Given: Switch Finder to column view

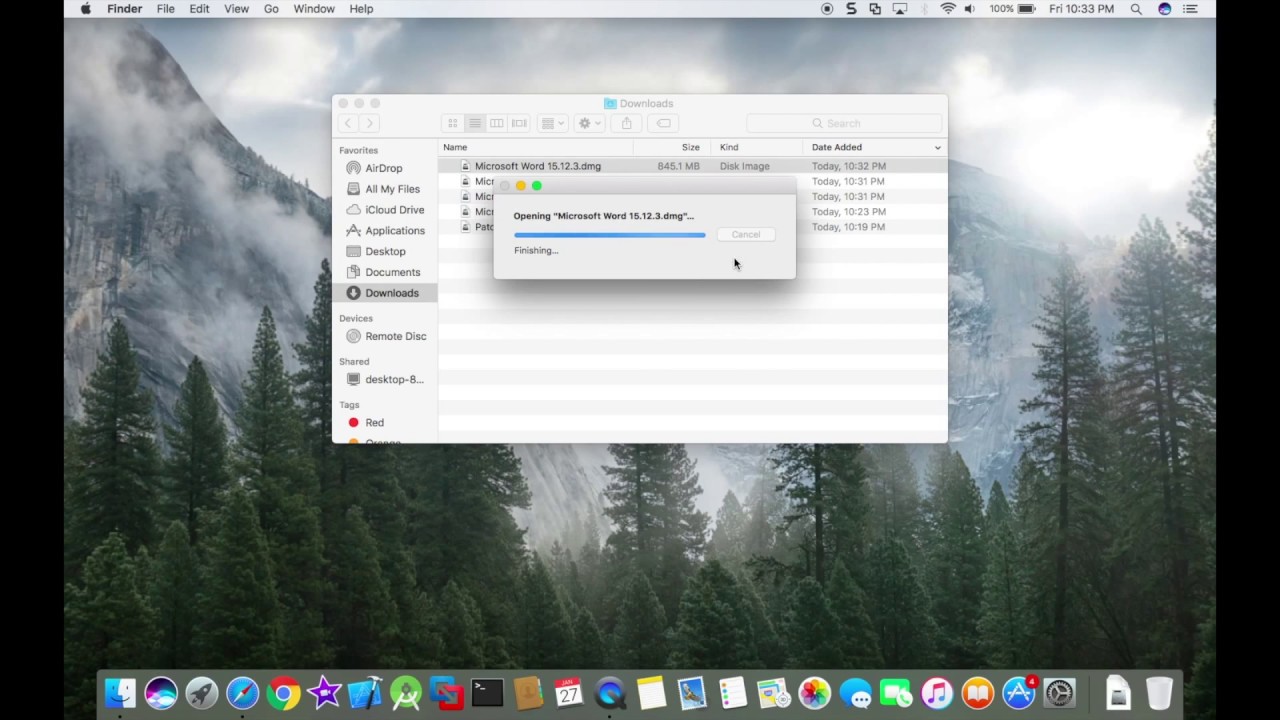Looking at the screenshot, I should point(497,123).
